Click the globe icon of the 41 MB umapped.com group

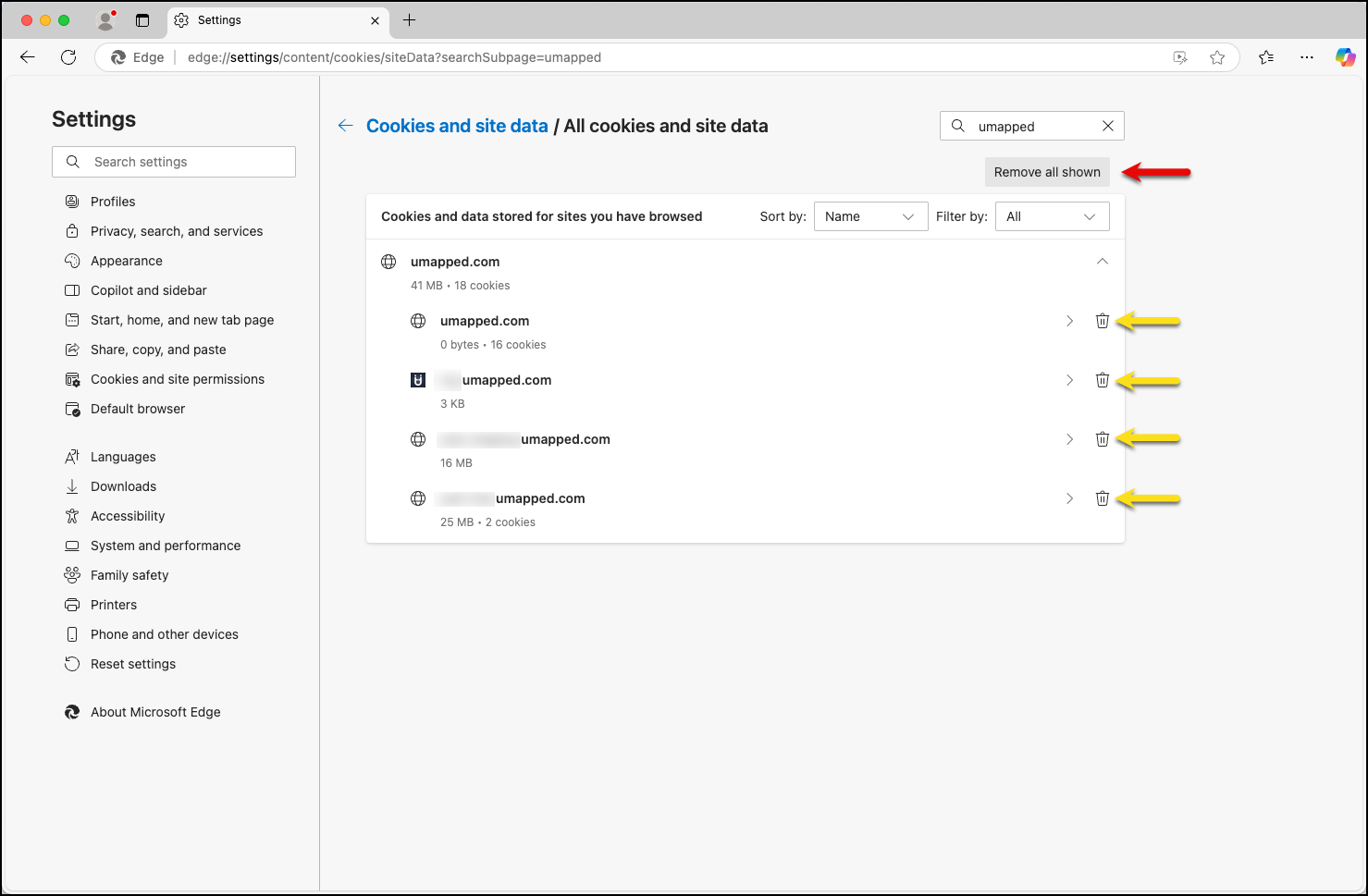click(x=388, y=262)
